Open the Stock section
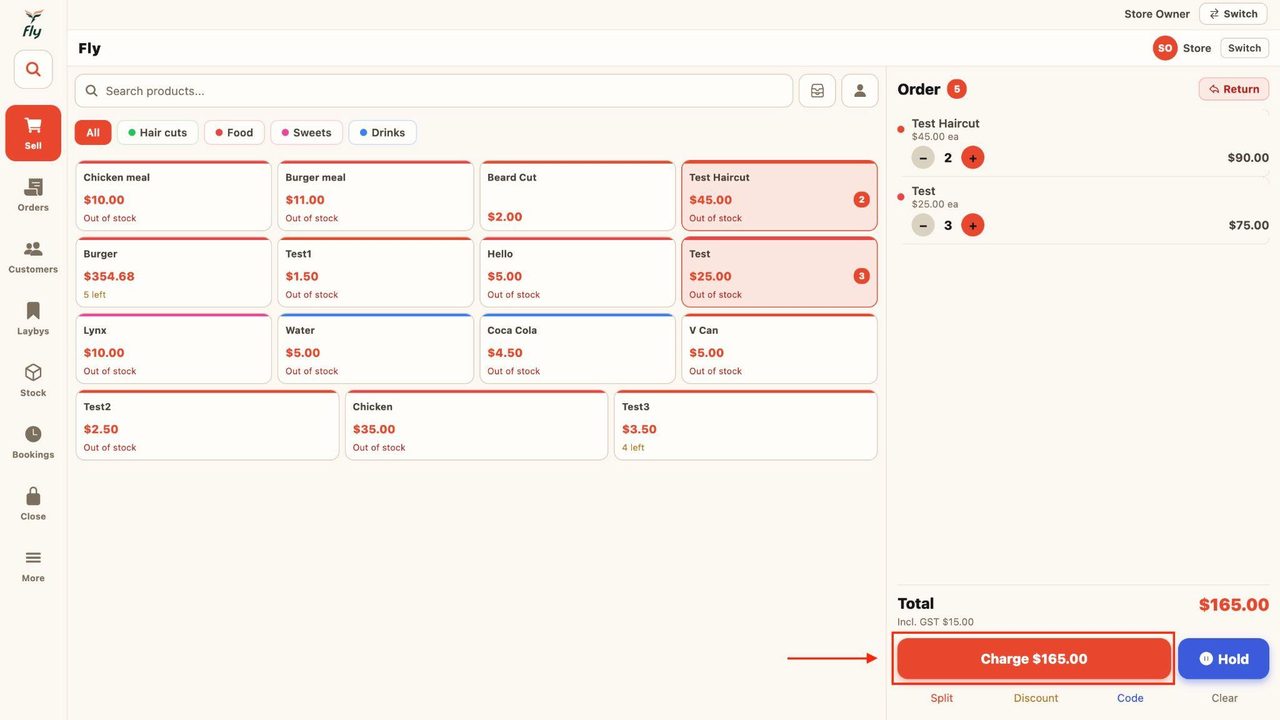 33,381
